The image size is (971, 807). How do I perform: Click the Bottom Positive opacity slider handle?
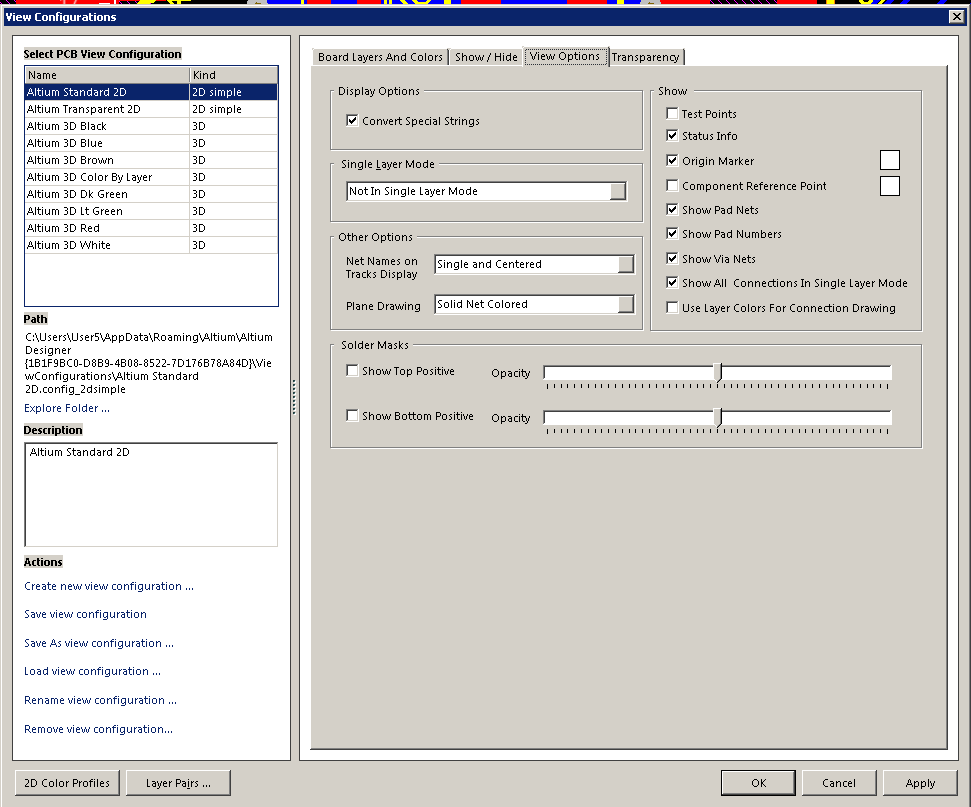click(x=718, y=417)
